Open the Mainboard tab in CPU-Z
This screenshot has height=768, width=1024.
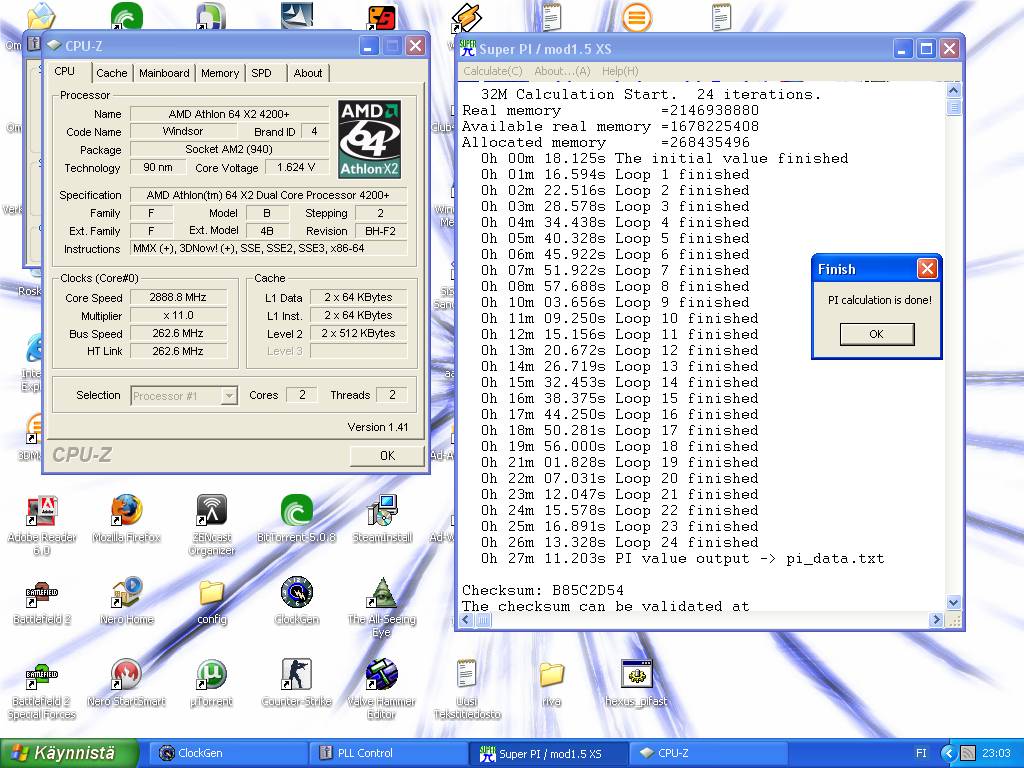point(164,73)
